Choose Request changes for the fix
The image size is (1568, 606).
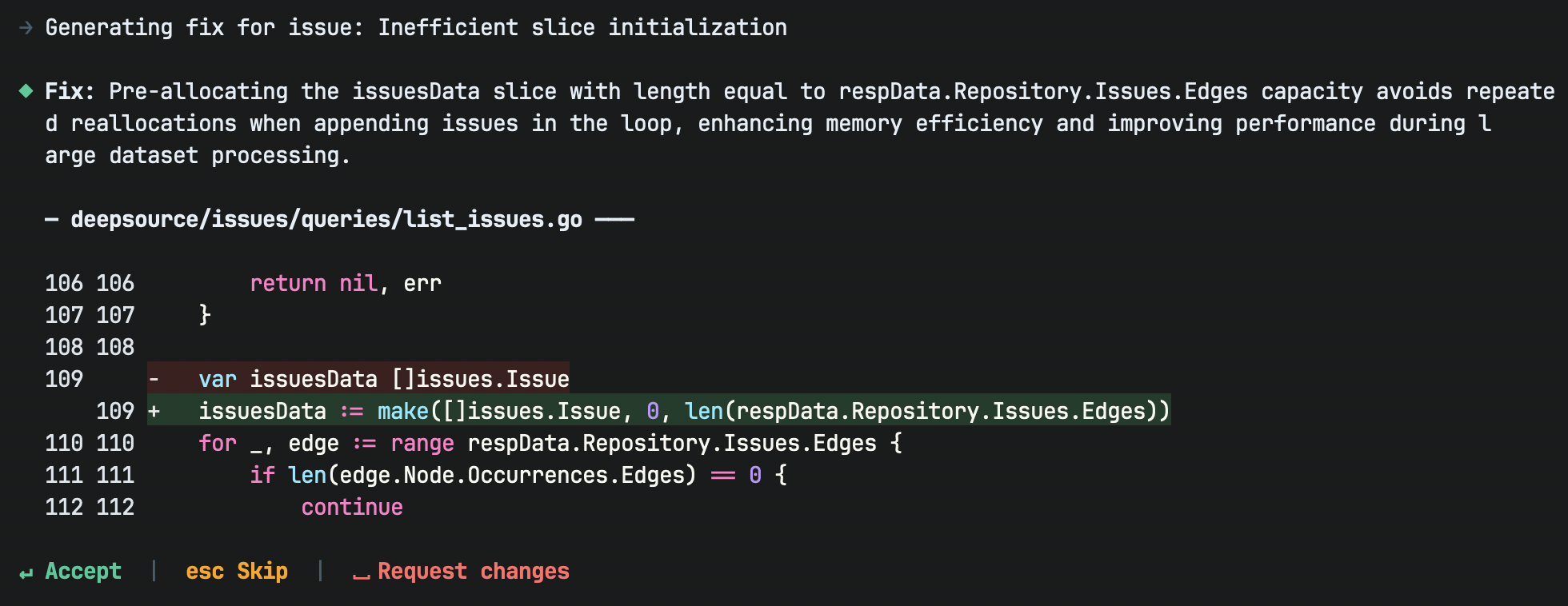click(x=473, y=572)
